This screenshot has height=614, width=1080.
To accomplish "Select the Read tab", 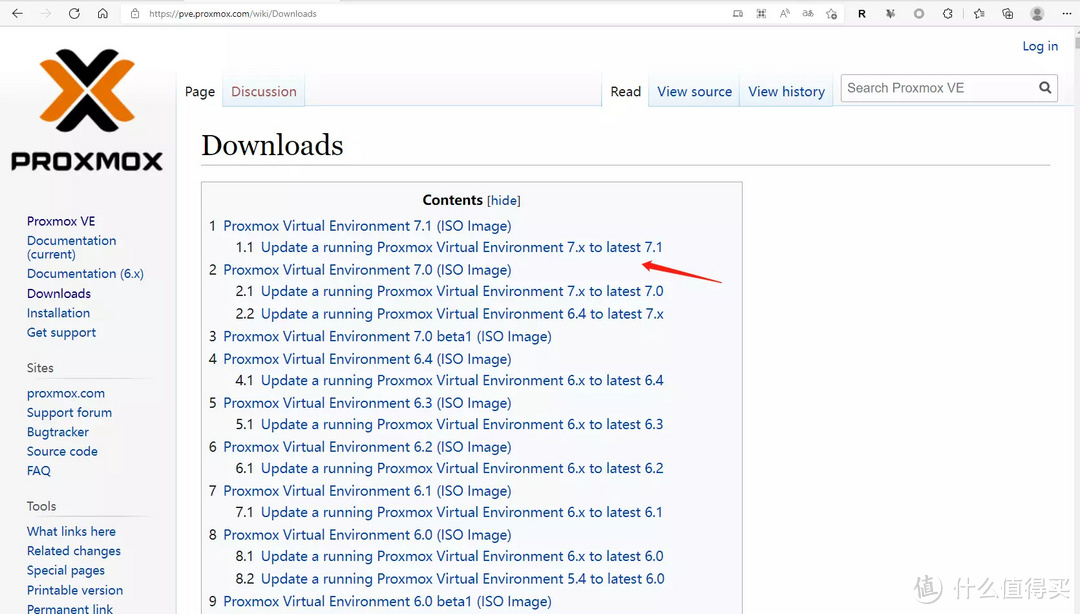I will (625, 92).
